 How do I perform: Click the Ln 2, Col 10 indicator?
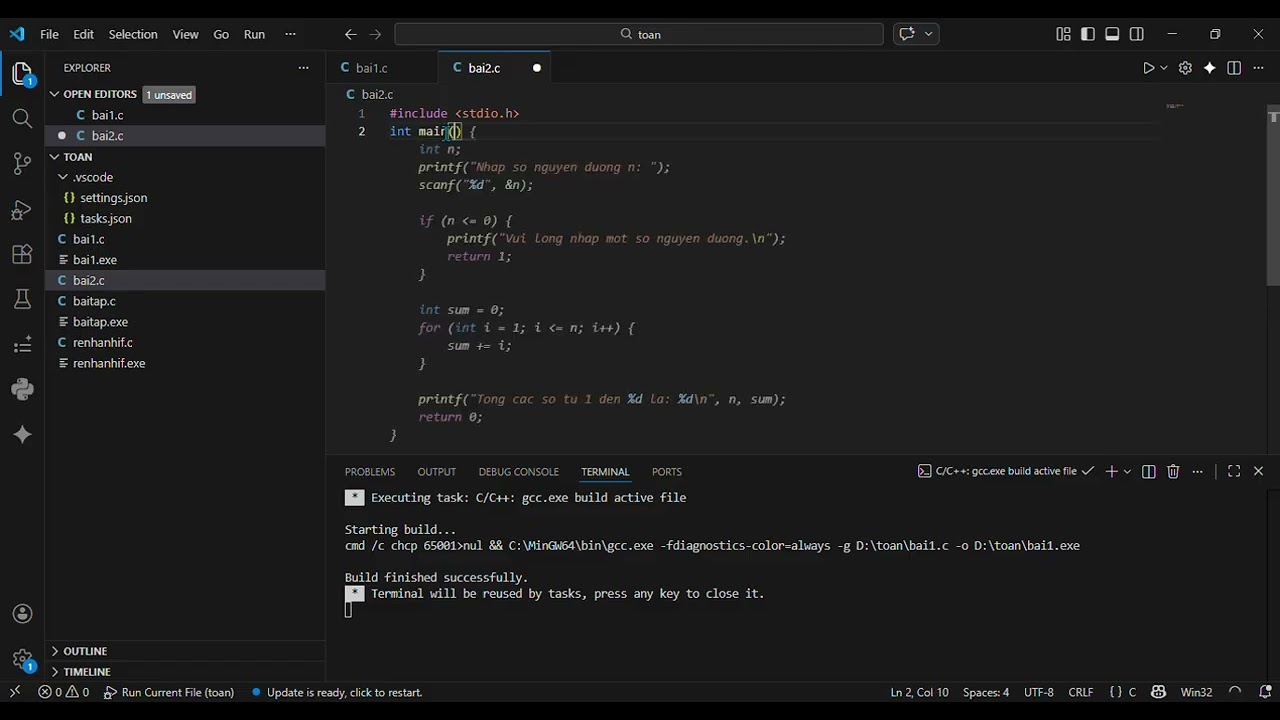pos(919,692)
